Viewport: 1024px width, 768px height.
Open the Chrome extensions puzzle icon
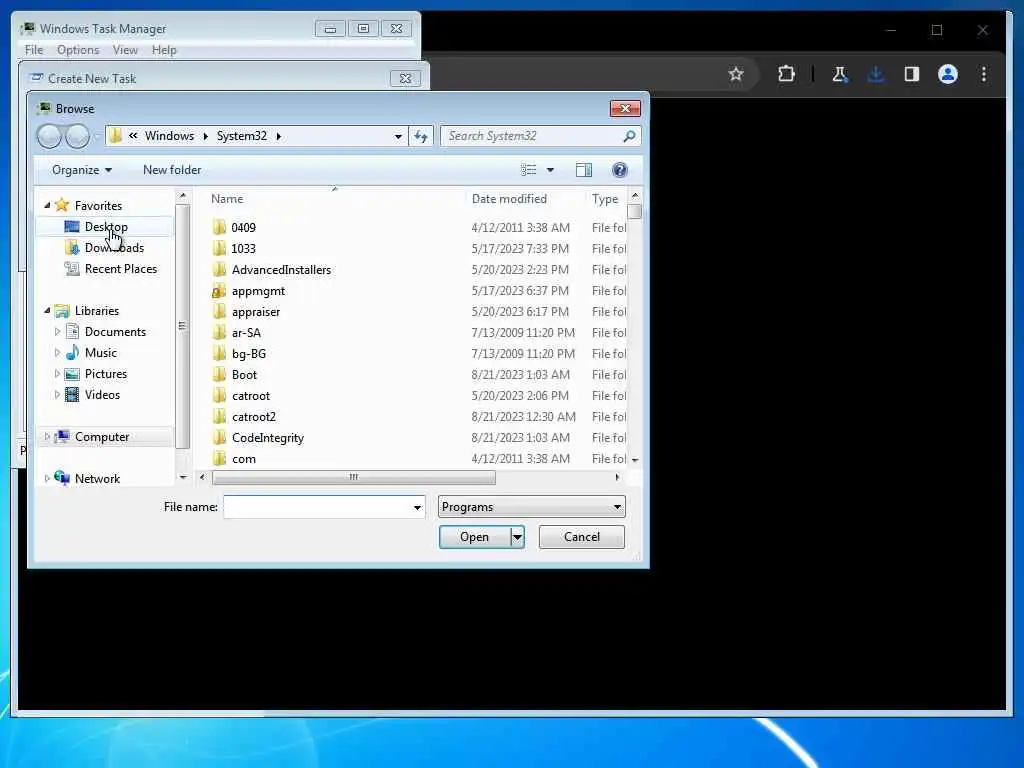786,74
